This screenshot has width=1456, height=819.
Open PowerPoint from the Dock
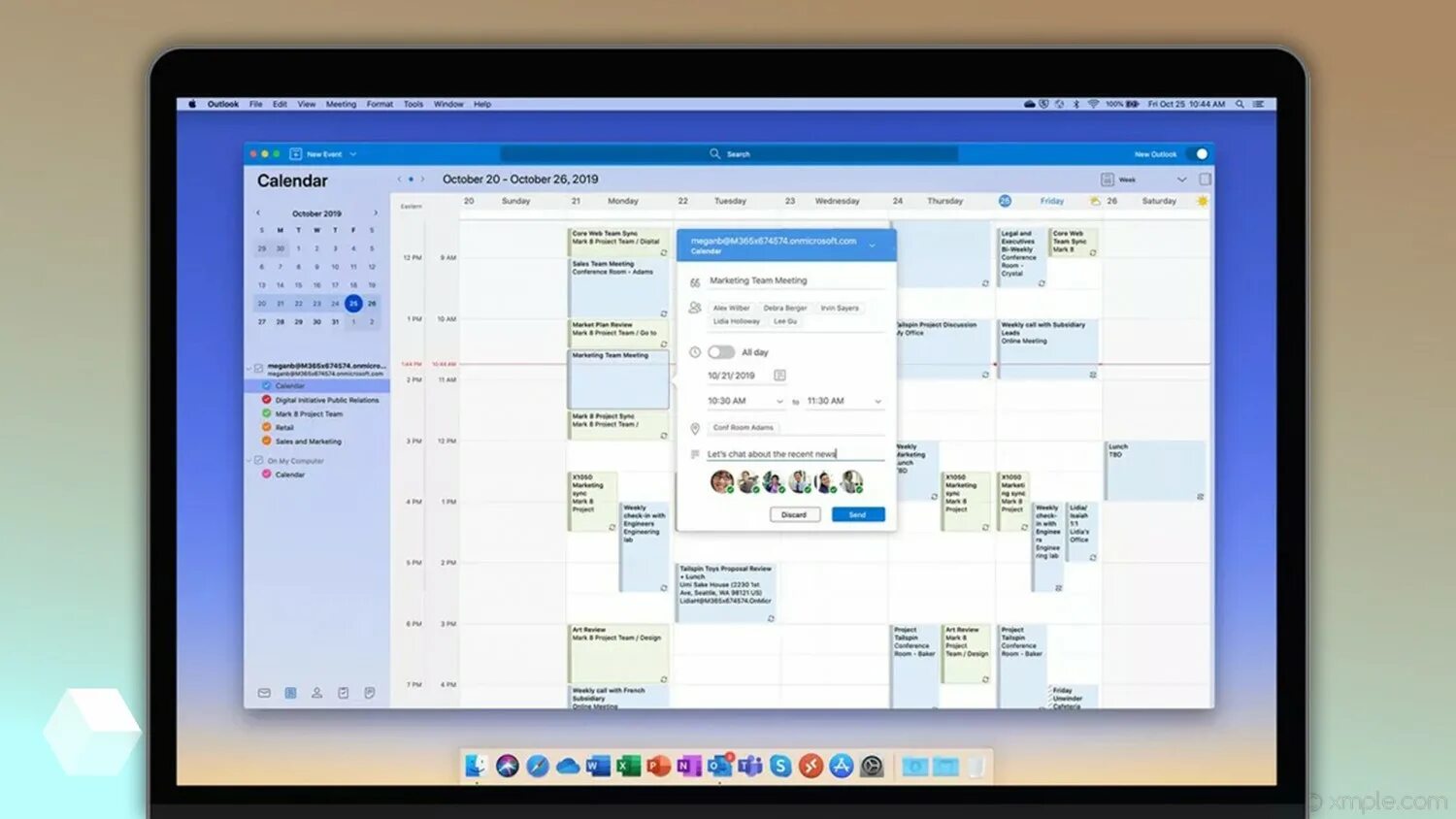pos(659,767)
